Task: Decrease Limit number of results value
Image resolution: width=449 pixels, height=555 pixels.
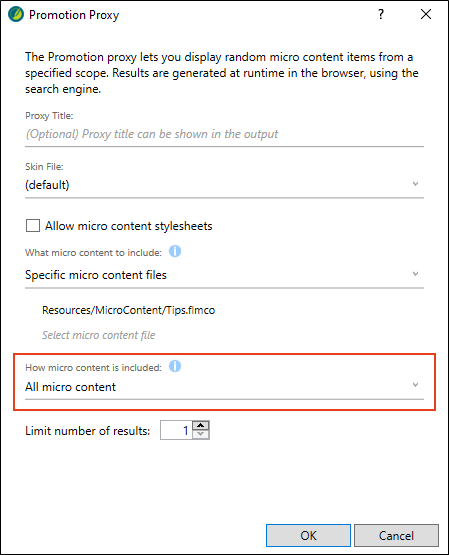Action: (x=201, y=434)
